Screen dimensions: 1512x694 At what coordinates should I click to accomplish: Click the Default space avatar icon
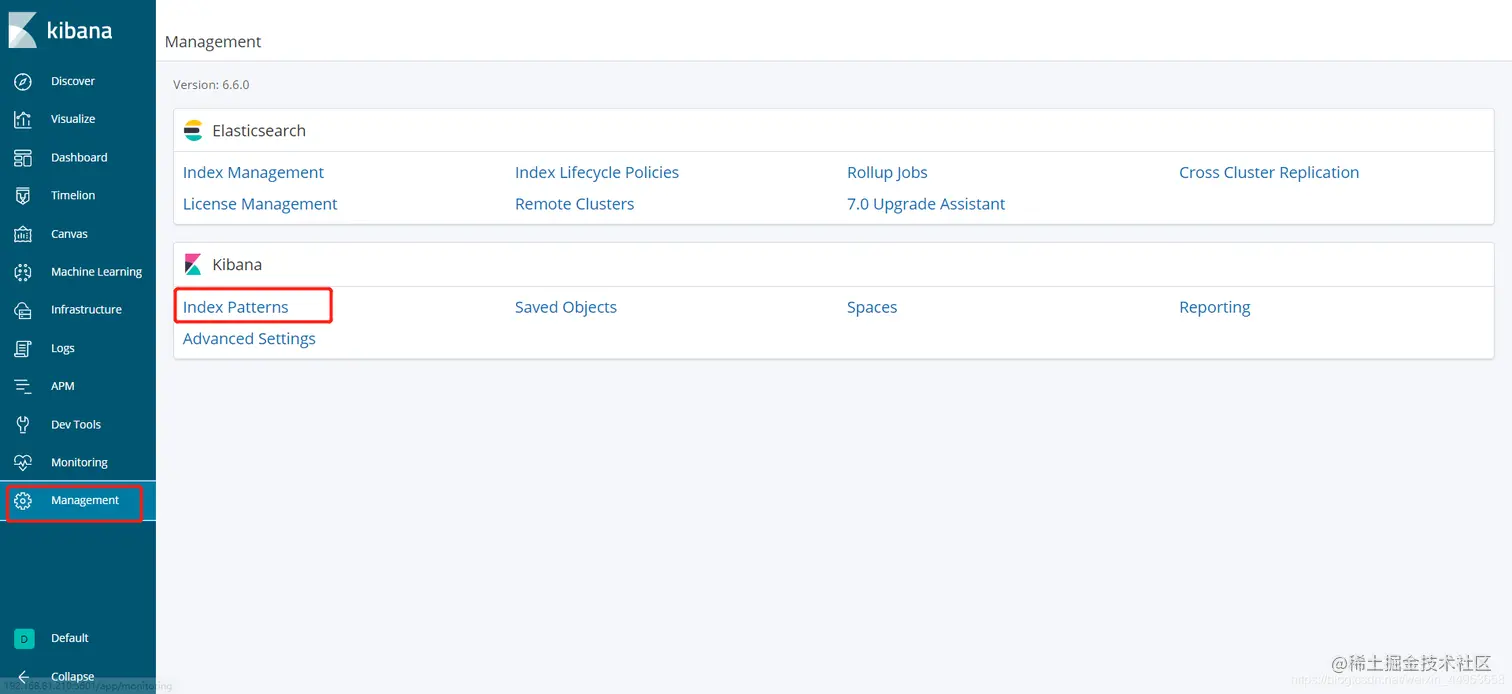pyautogui.click(x=24, y=638)
